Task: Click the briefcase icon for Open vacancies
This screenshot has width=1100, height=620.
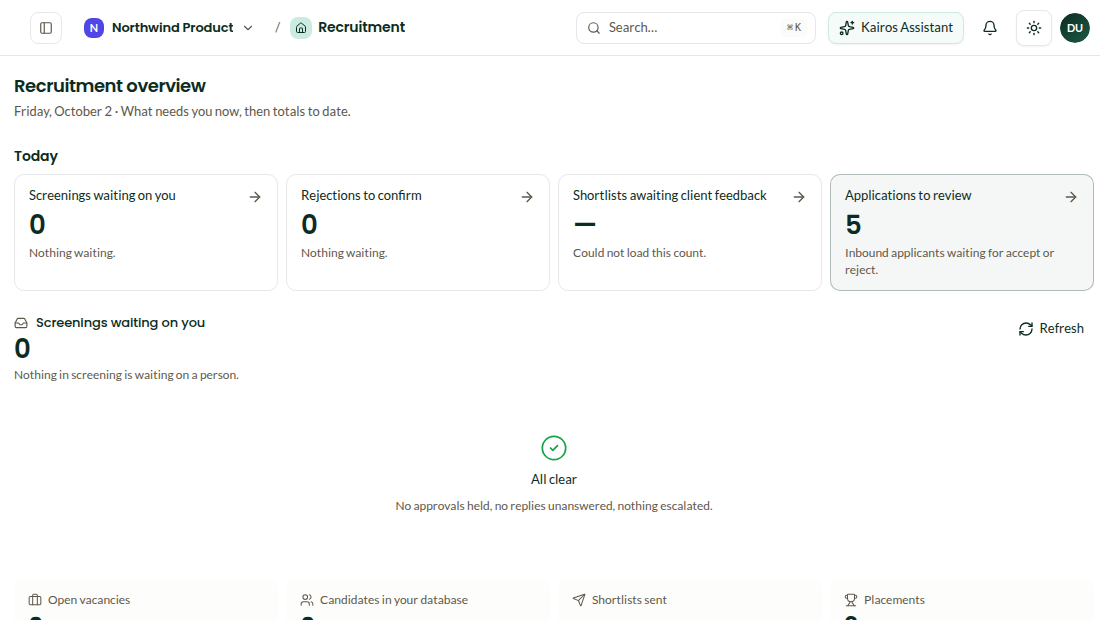Action: click(x=35, y=600)
